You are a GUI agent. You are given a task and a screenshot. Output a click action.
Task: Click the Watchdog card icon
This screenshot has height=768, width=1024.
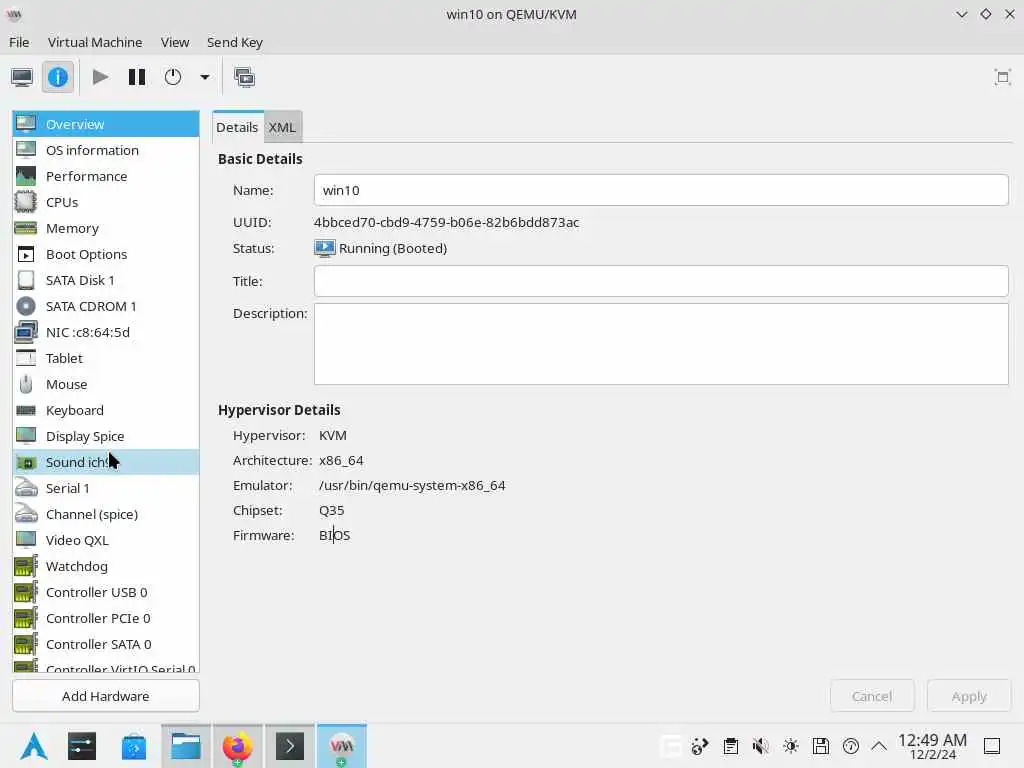[26, 566]
